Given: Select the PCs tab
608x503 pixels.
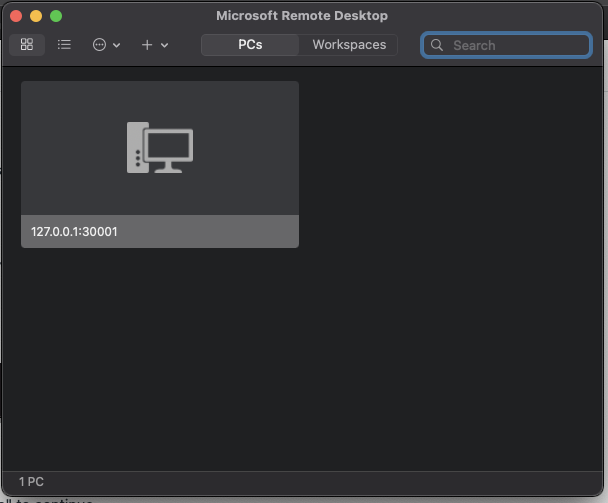Looking at the screenshot, I should coord(250,45).
